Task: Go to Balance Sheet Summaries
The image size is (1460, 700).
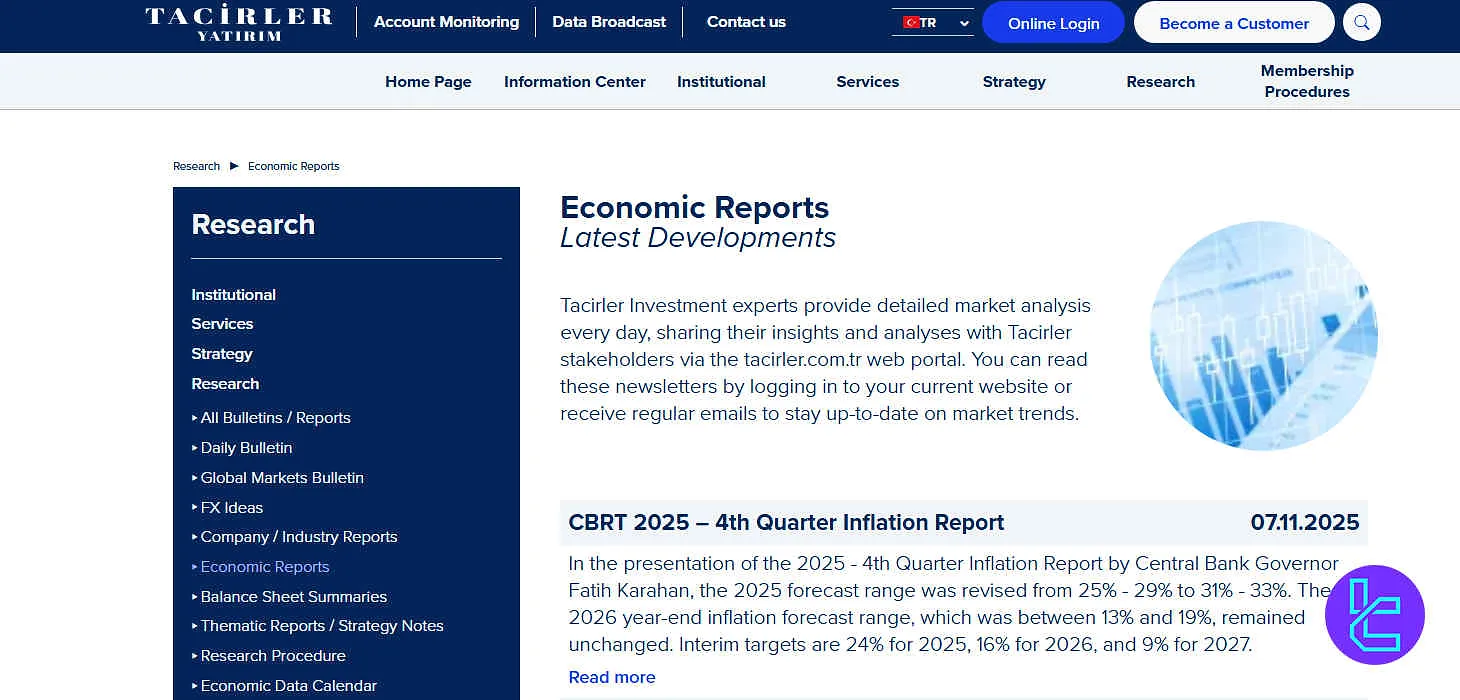Action: (x=293, y=597)
